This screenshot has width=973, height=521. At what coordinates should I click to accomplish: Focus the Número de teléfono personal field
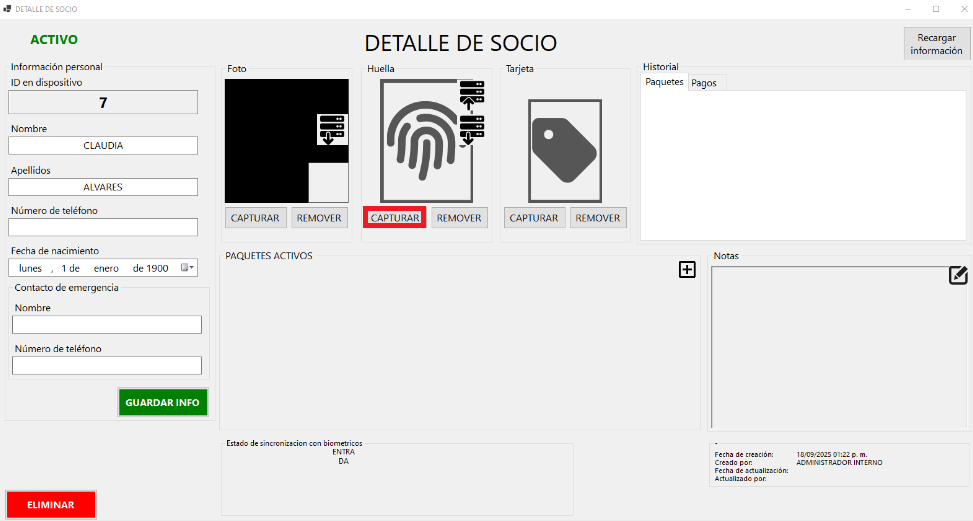point(103,227)
